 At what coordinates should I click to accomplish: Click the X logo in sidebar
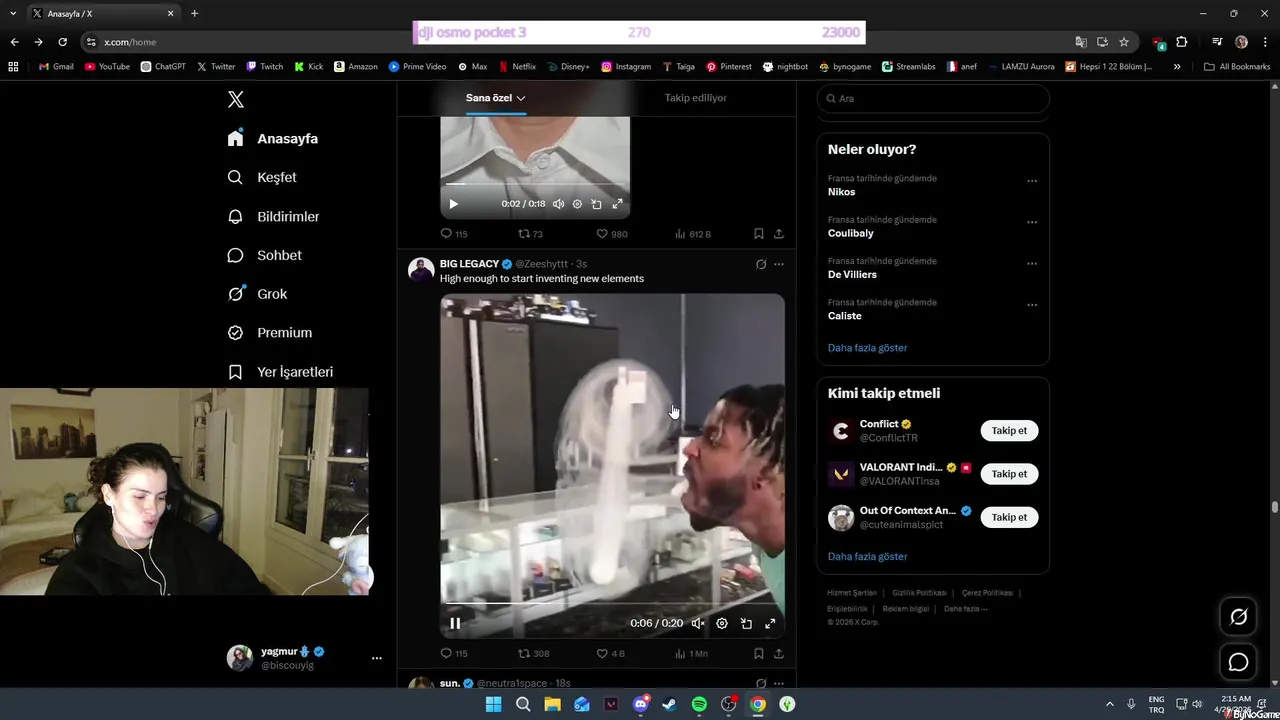pos(236,99)
